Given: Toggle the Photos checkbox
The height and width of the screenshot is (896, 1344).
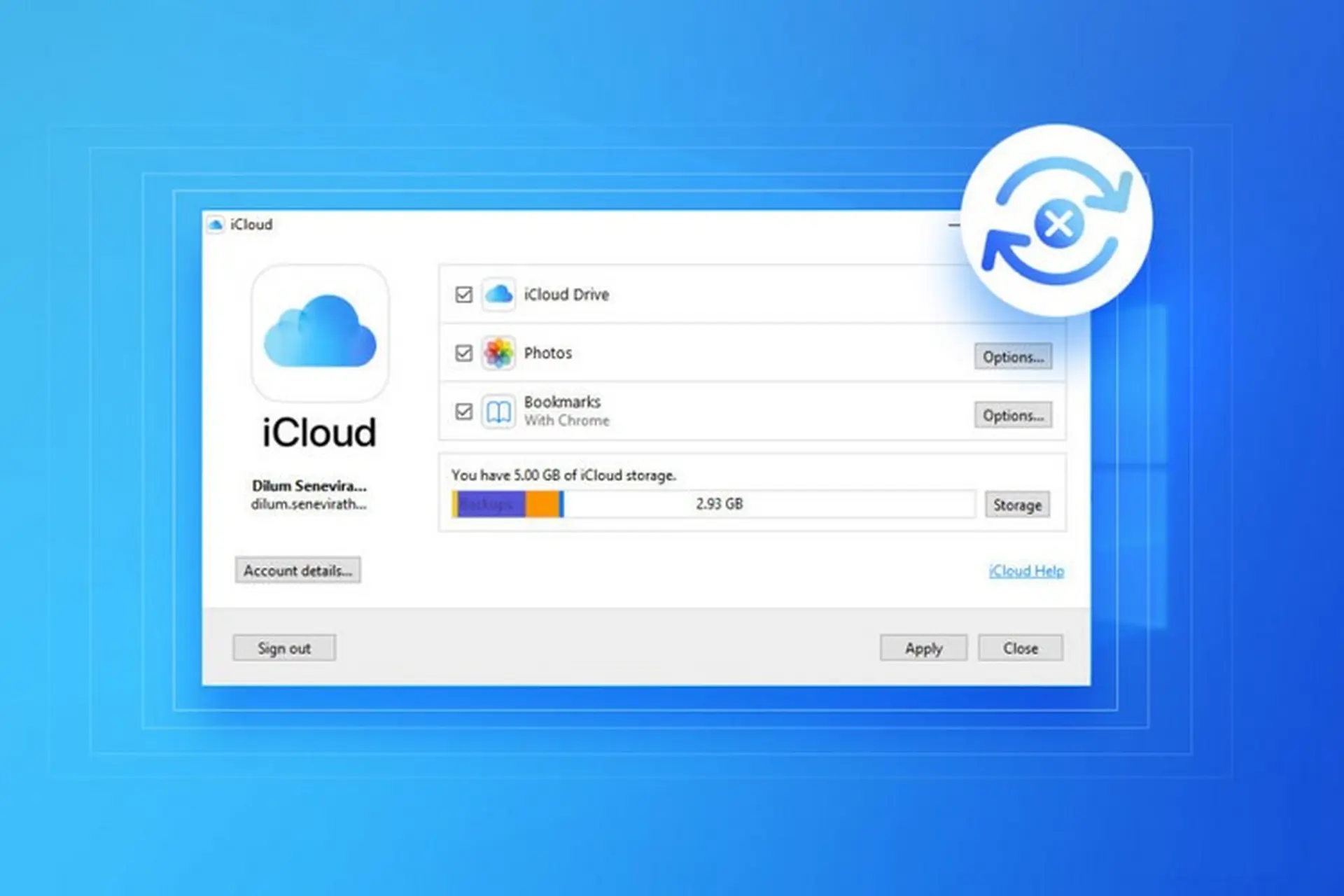Looking at the screenshot, I should [x=463, y=353].
